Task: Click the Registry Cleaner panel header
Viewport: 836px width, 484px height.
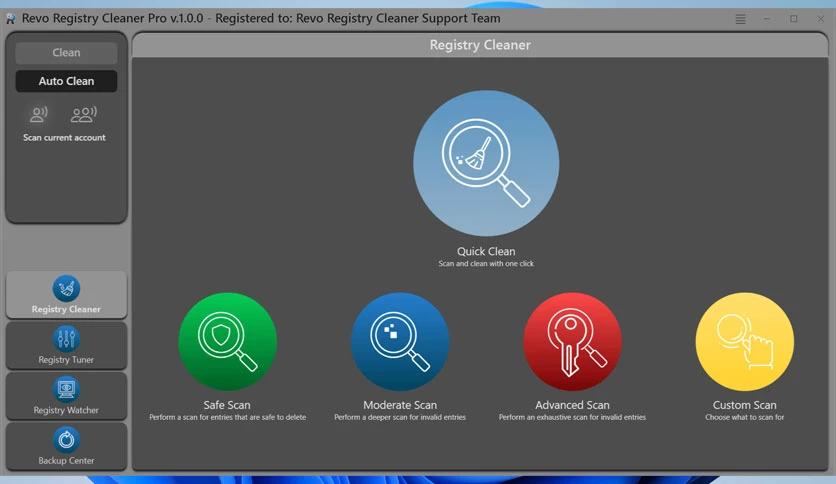Action: click(480, 45)
